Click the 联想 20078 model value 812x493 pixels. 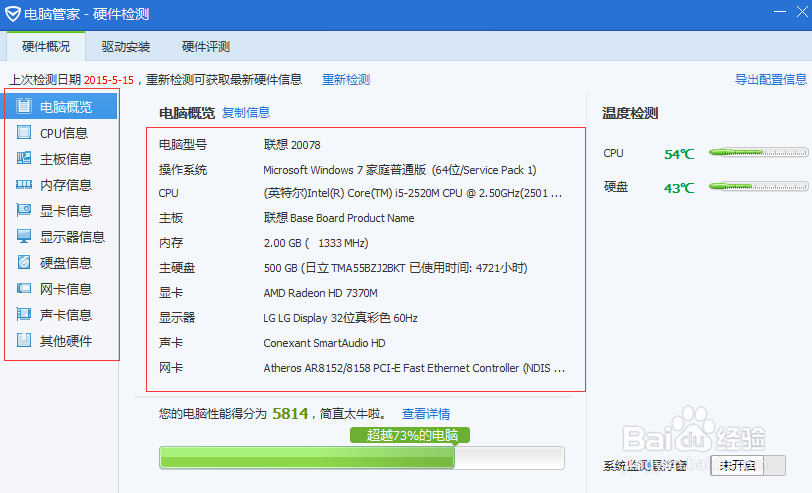coord(292,144)
